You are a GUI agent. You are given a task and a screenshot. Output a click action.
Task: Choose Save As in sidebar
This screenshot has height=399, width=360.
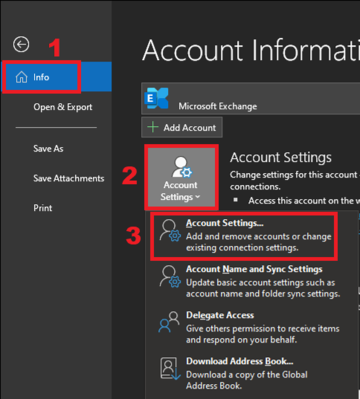coord(48,149)
